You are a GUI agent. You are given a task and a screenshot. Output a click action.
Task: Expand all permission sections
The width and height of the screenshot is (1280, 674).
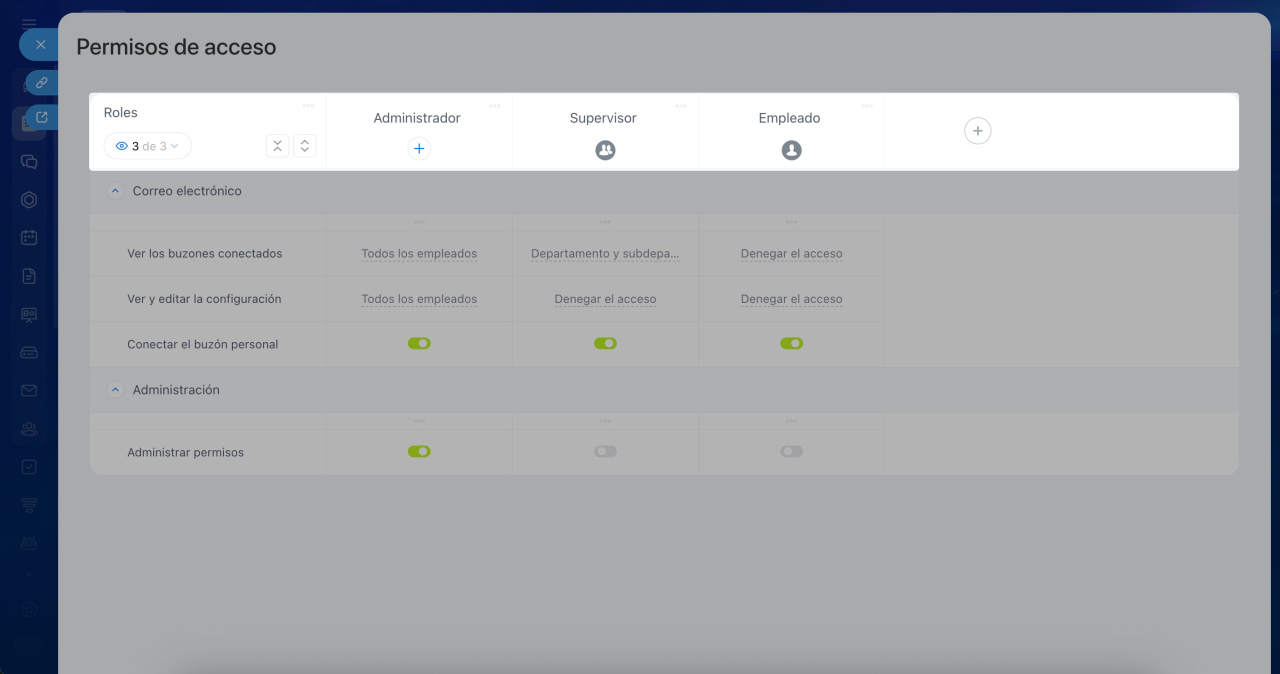(x=305, y=146)
